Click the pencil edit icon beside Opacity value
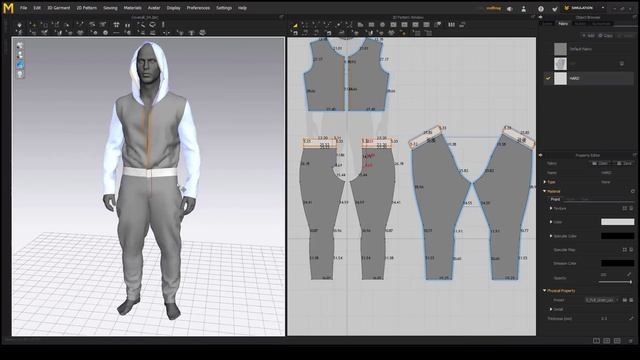 [x=629, y=275]
